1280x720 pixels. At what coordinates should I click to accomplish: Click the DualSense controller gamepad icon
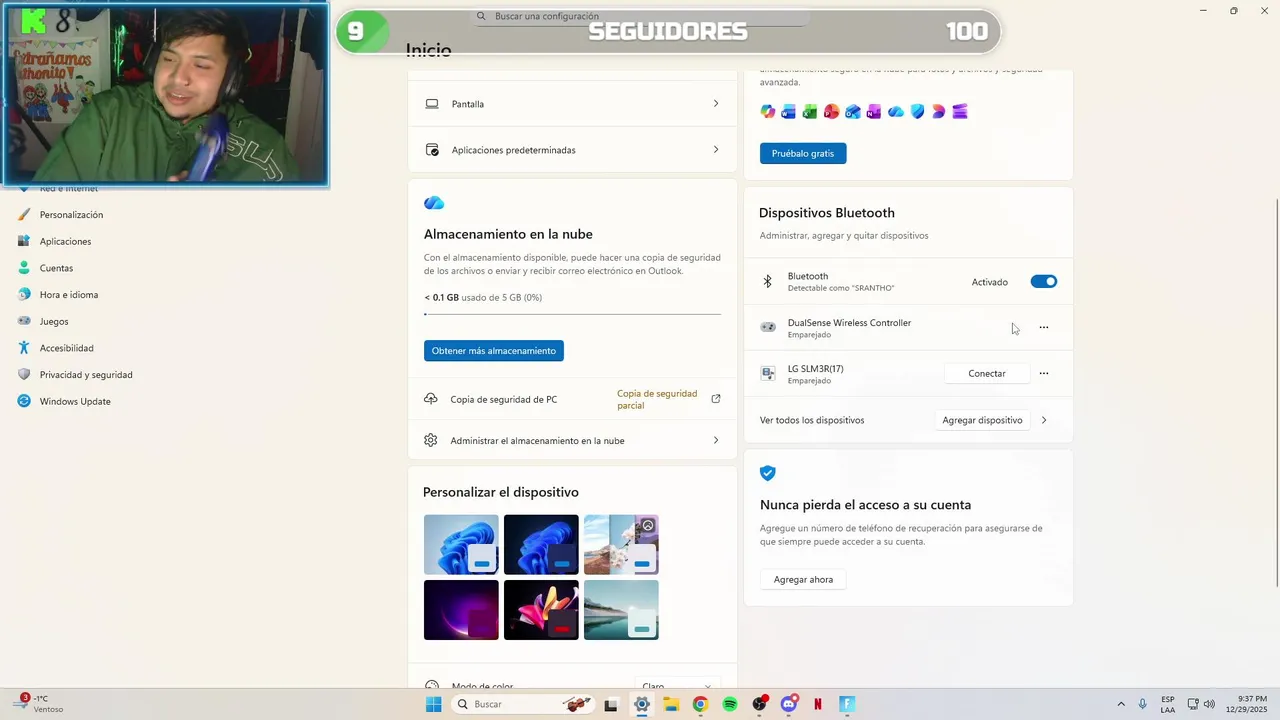768,328
